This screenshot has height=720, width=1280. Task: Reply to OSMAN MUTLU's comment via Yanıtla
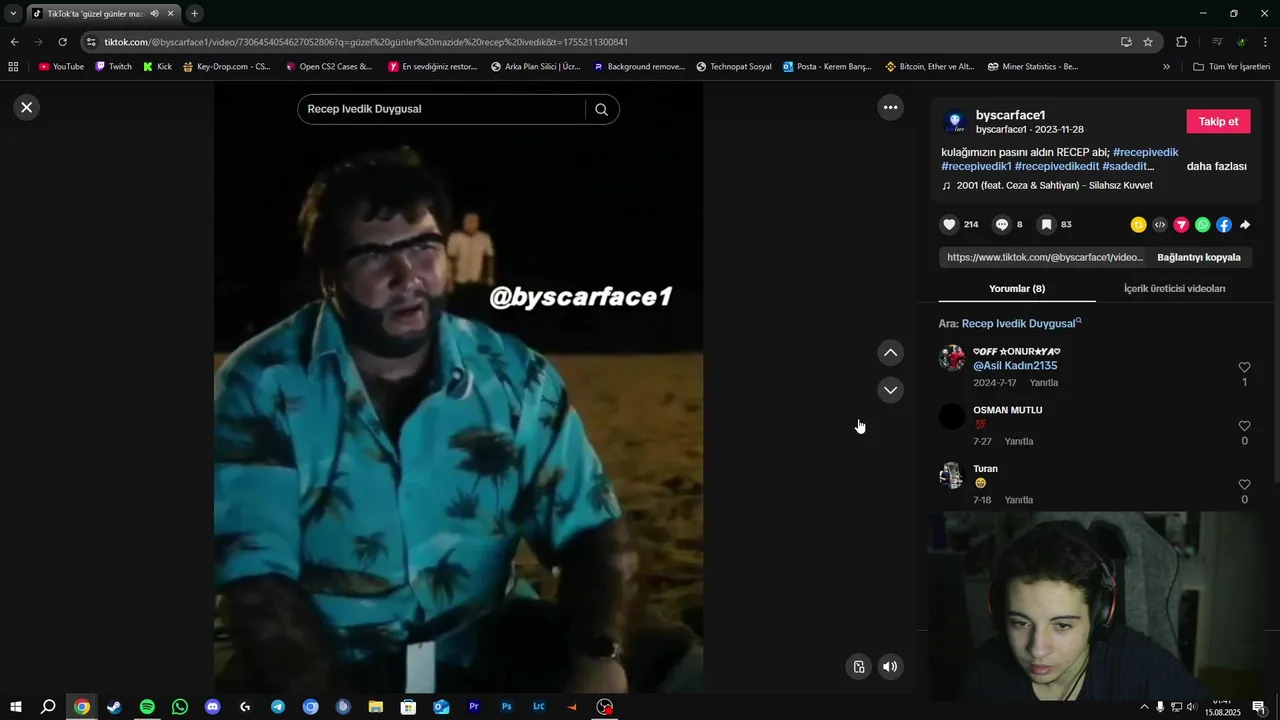(1019, 441)
